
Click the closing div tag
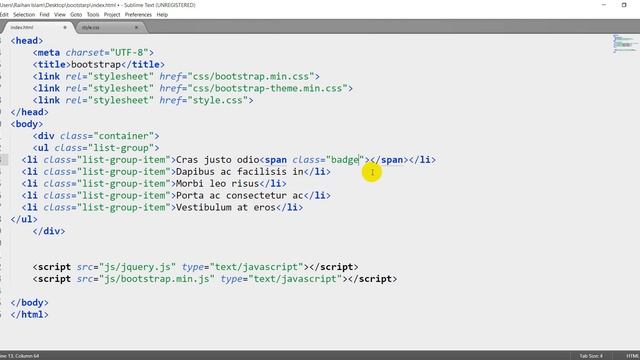(49, 231)
